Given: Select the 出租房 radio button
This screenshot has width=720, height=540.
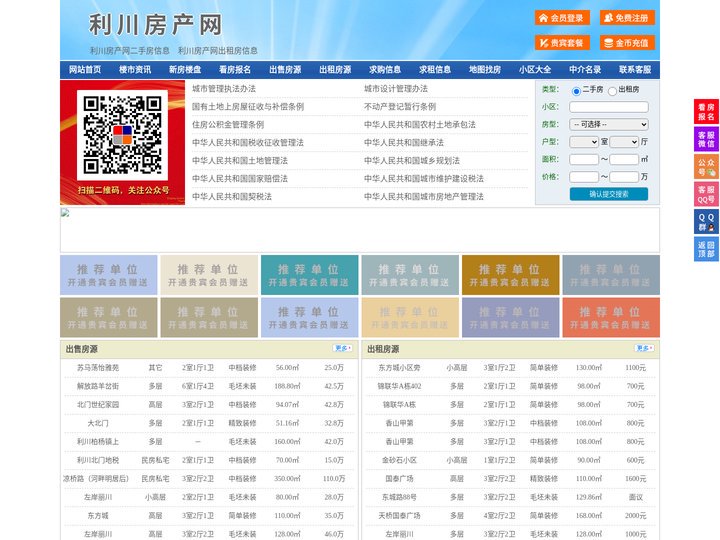Looking at the screenshot, I should [612, 91].
